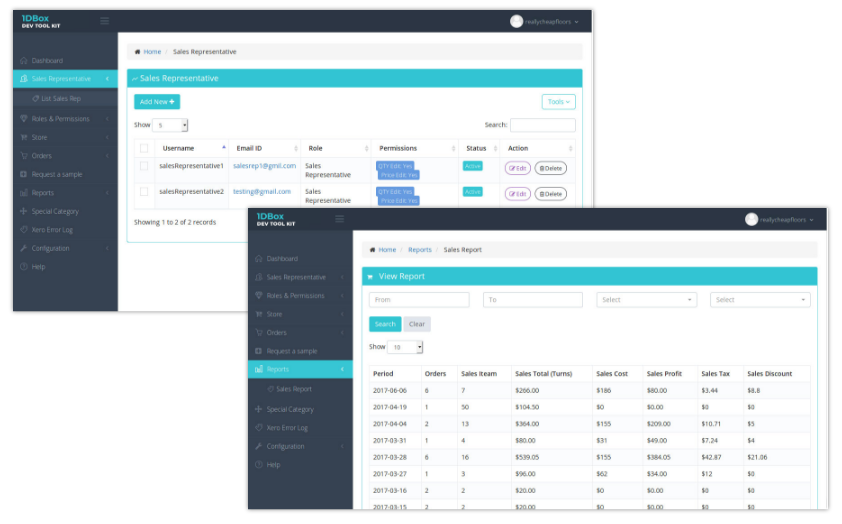Open List Sales Rep in back sidebar
Screen dimensions: 842x524
click(x=60, y=99)
